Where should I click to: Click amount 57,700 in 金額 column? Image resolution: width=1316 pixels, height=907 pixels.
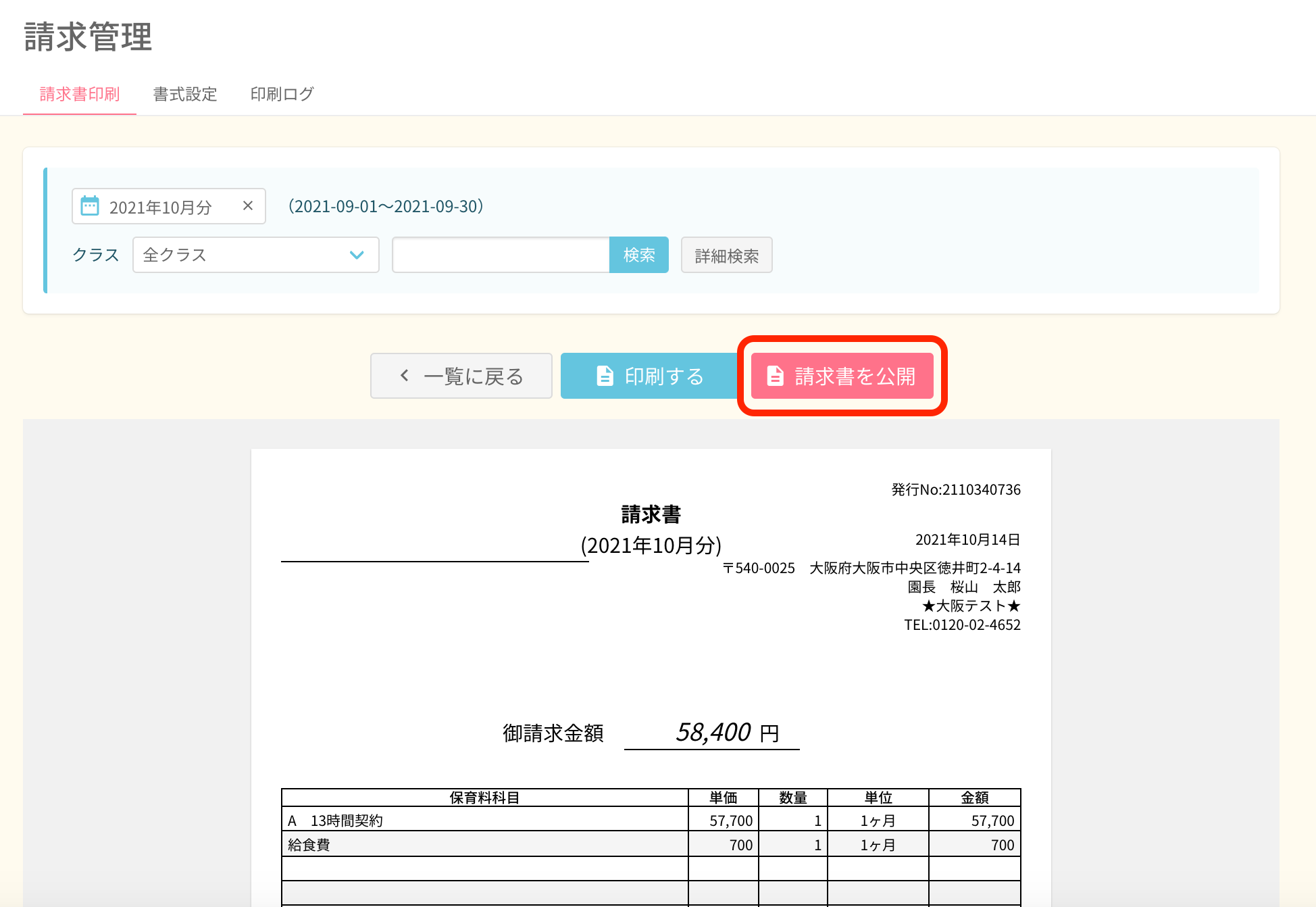point(992,820)
